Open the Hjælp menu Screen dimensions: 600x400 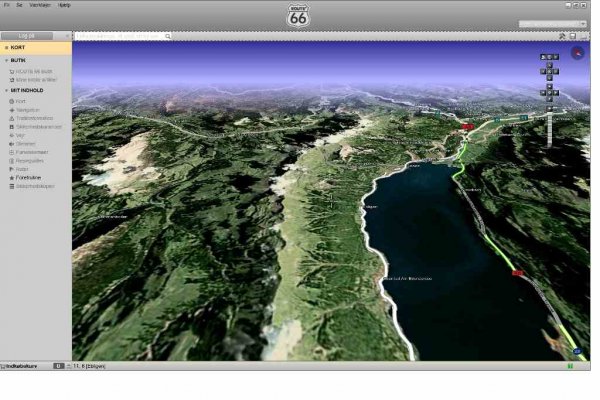coord(64,4)
